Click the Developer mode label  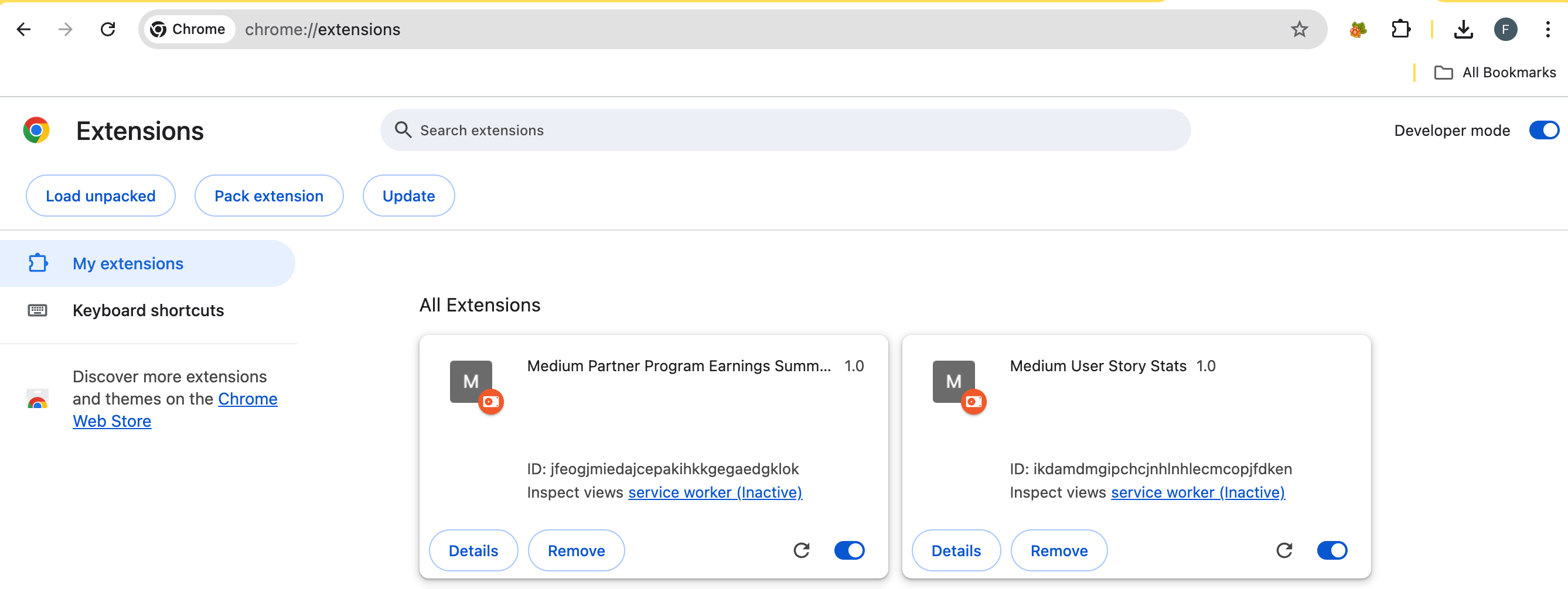[x=1452, y=130]
